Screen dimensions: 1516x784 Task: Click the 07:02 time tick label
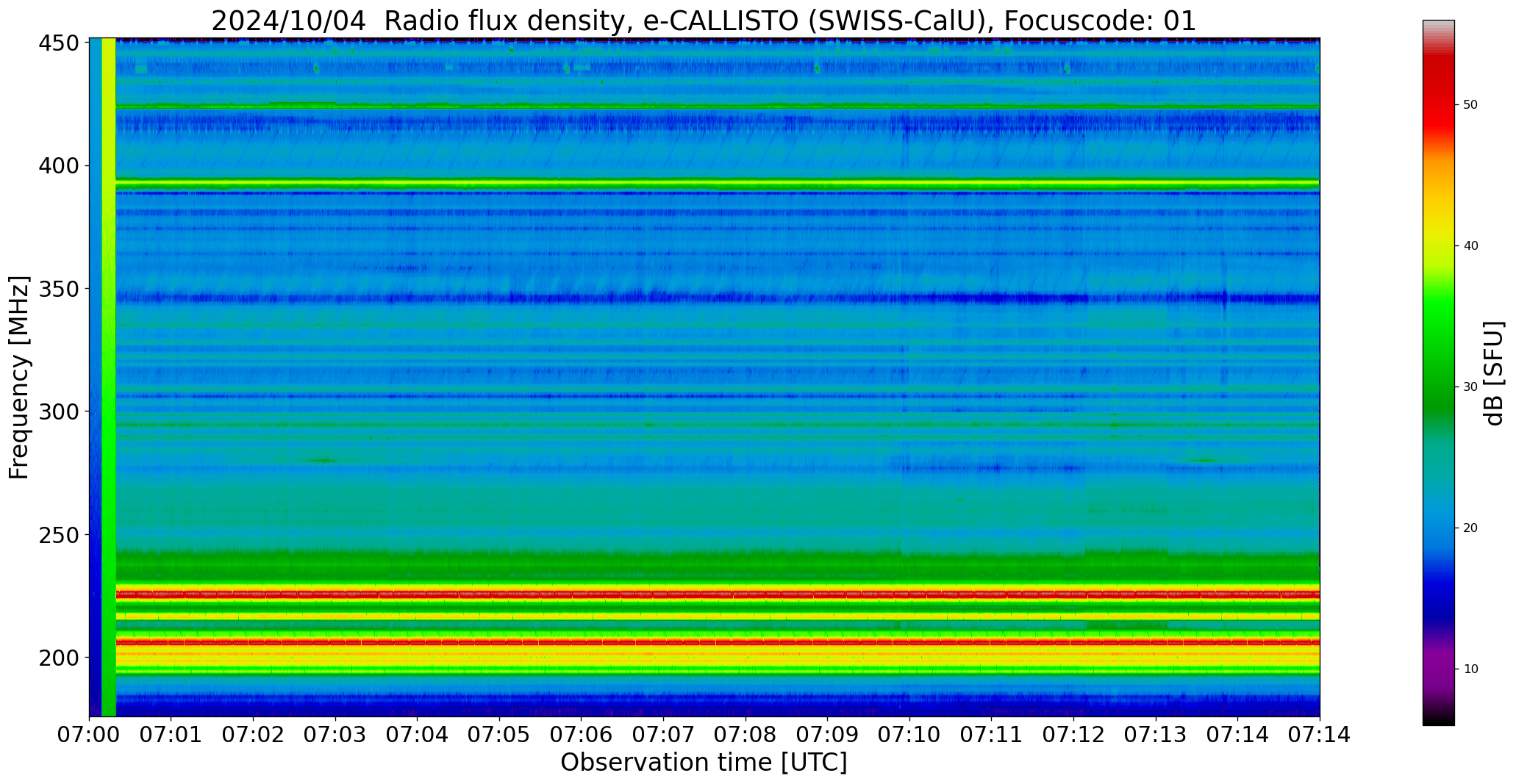coord(254,735)
